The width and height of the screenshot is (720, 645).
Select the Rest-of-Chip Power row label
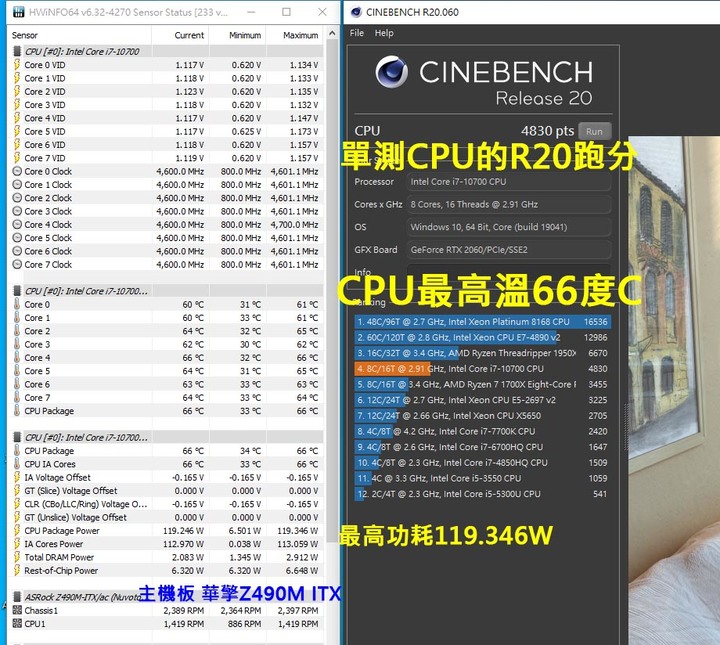[x=61, y=571]
